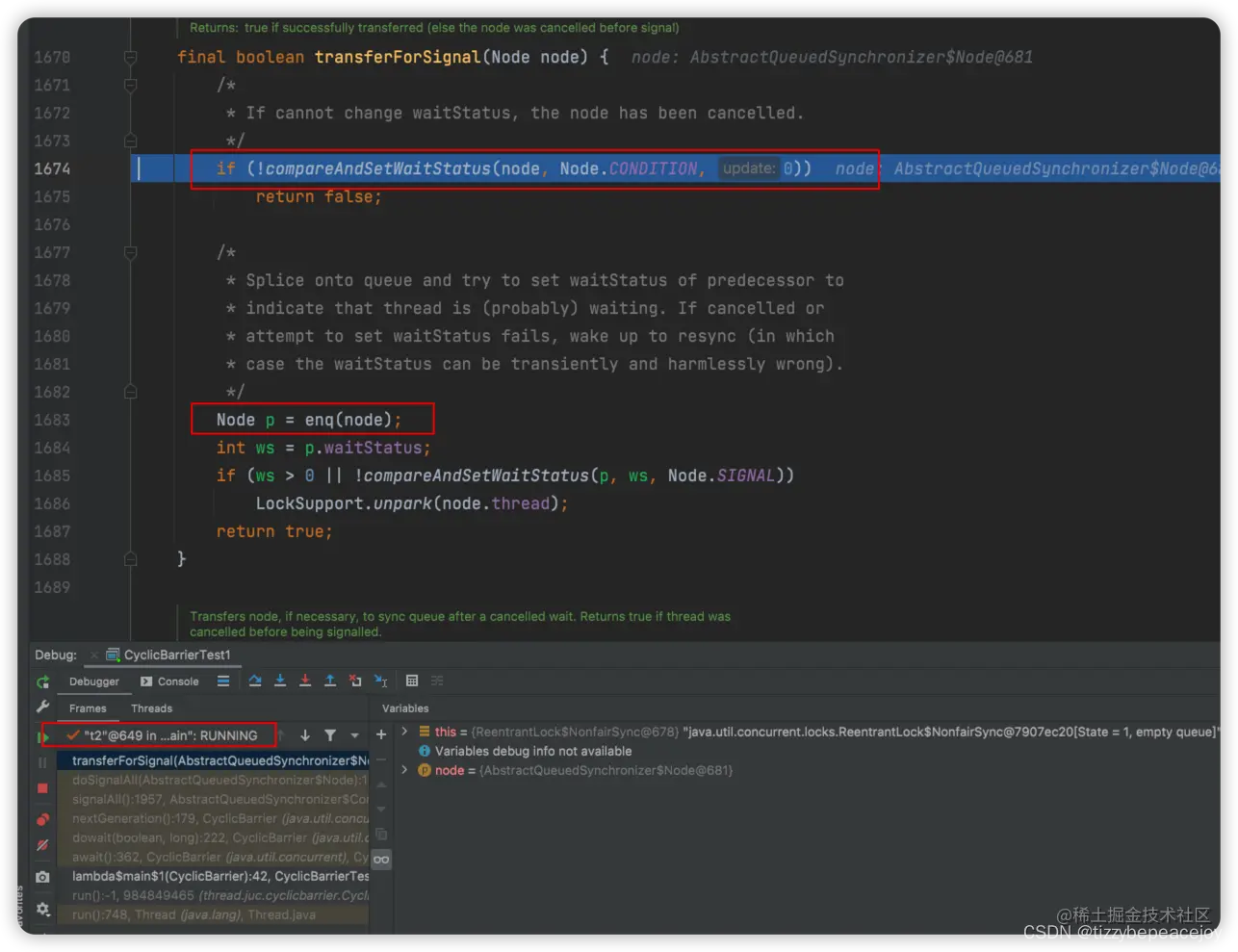
Task: Drop the current frame
Action: click(x=355, y=681)
